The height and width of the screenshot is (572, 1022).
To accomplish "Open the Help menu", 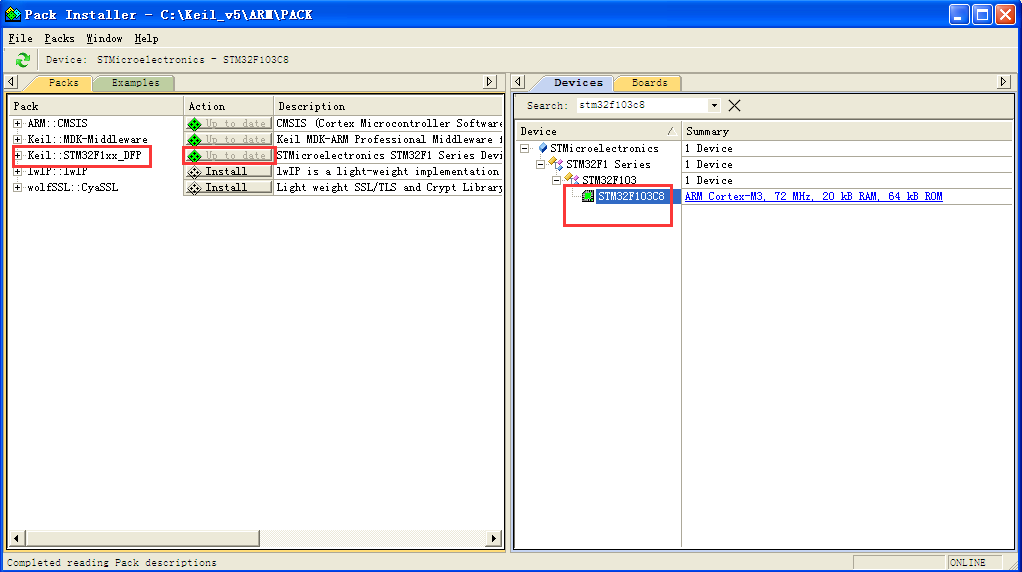I will [147, 38].
